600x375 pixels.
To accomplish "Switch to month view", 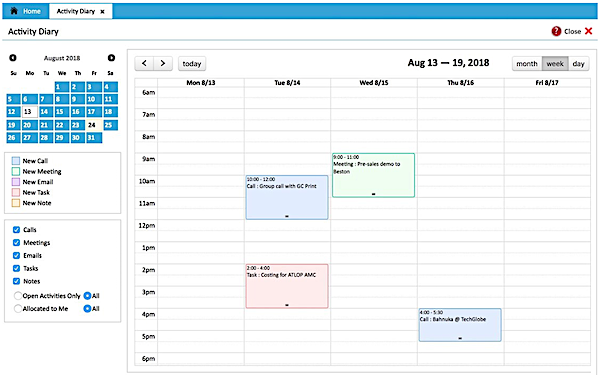I will pyautogui.click(x=527, y=64).
